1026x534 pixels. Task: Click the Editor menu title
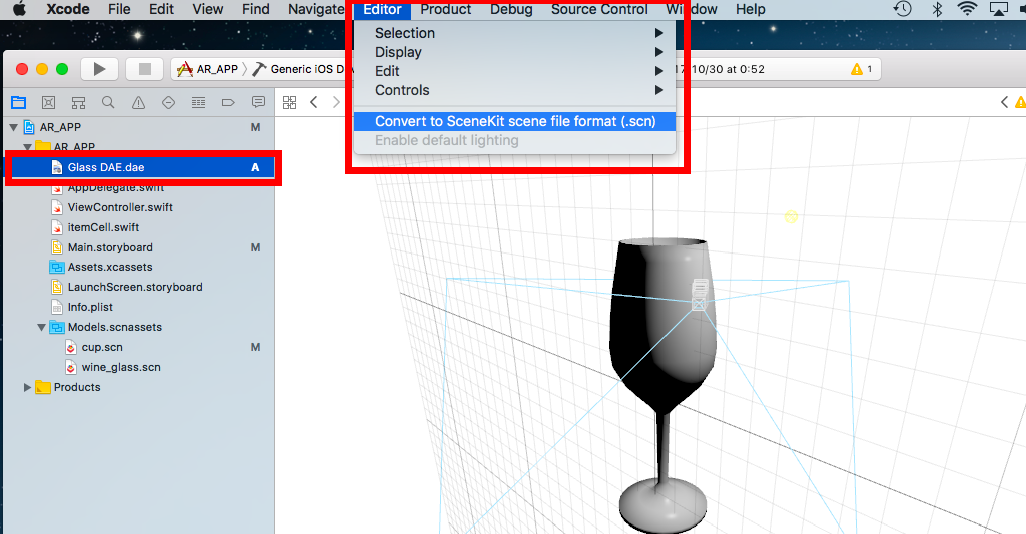click(382, 9)
